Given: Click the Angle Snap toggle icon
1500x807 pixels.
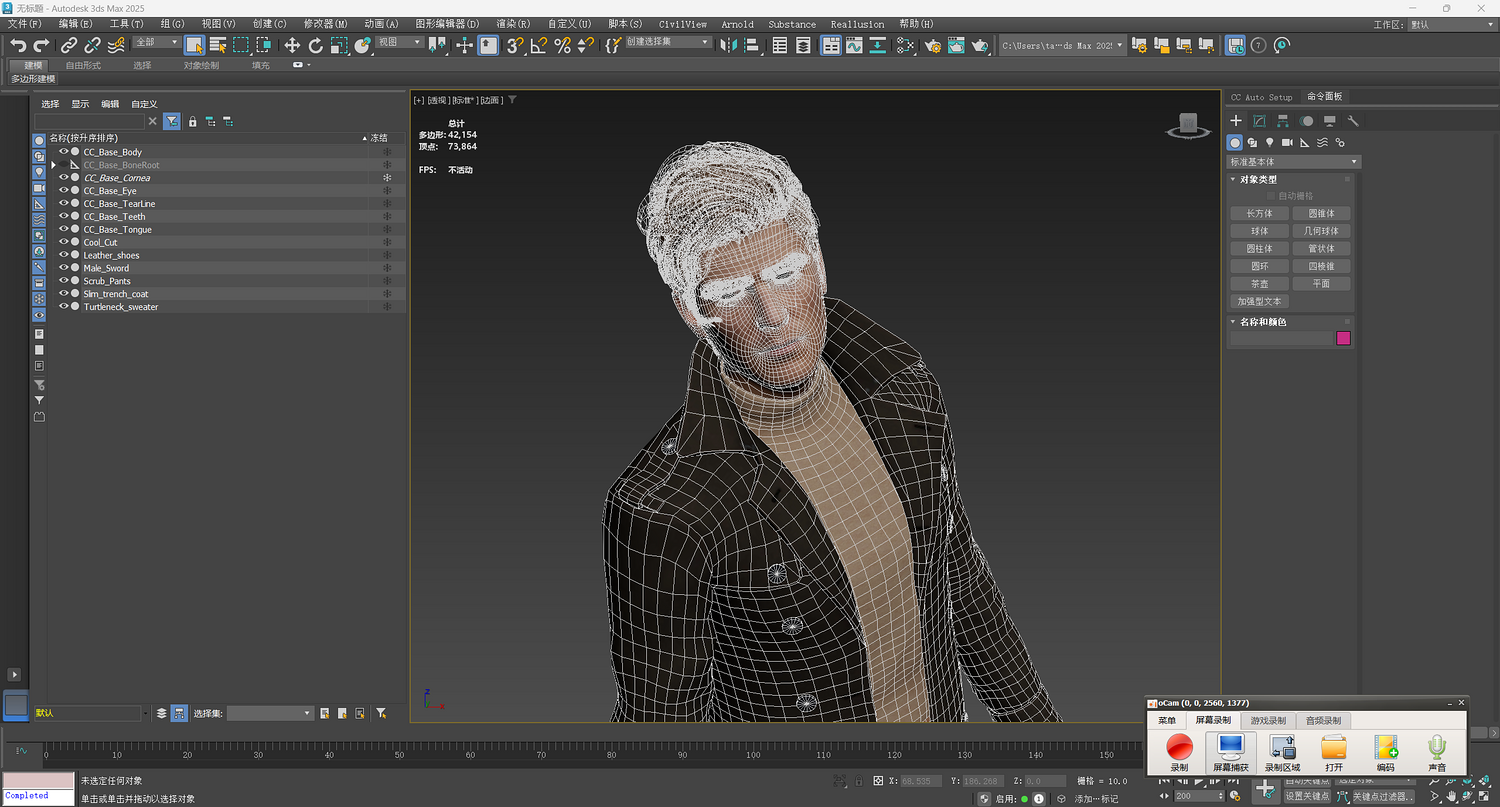Looking at the screenshot, I should [x=539, y=45].
